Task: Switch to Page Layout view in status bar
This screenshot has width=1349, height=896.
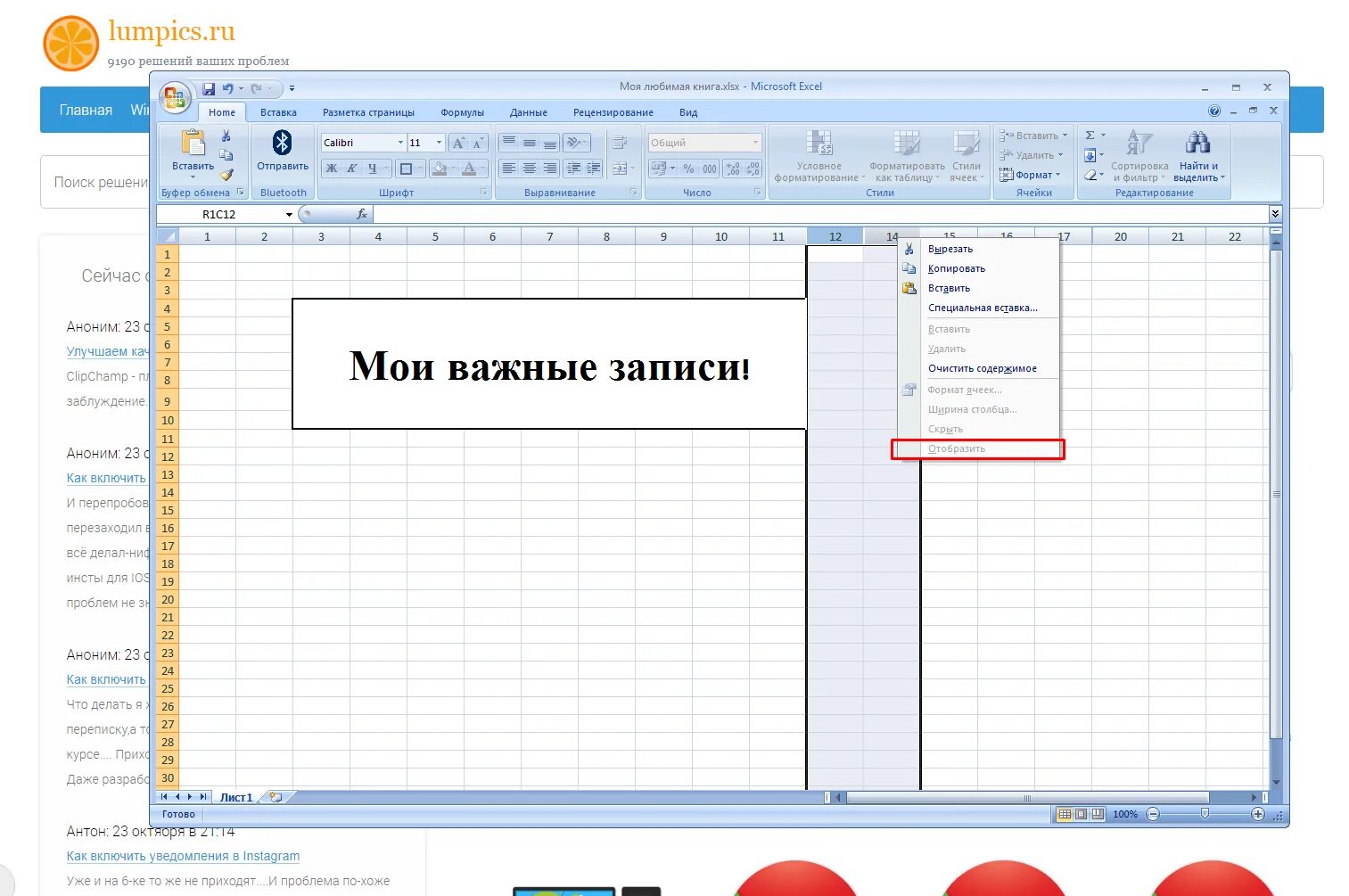Action: pos(1081,814)
